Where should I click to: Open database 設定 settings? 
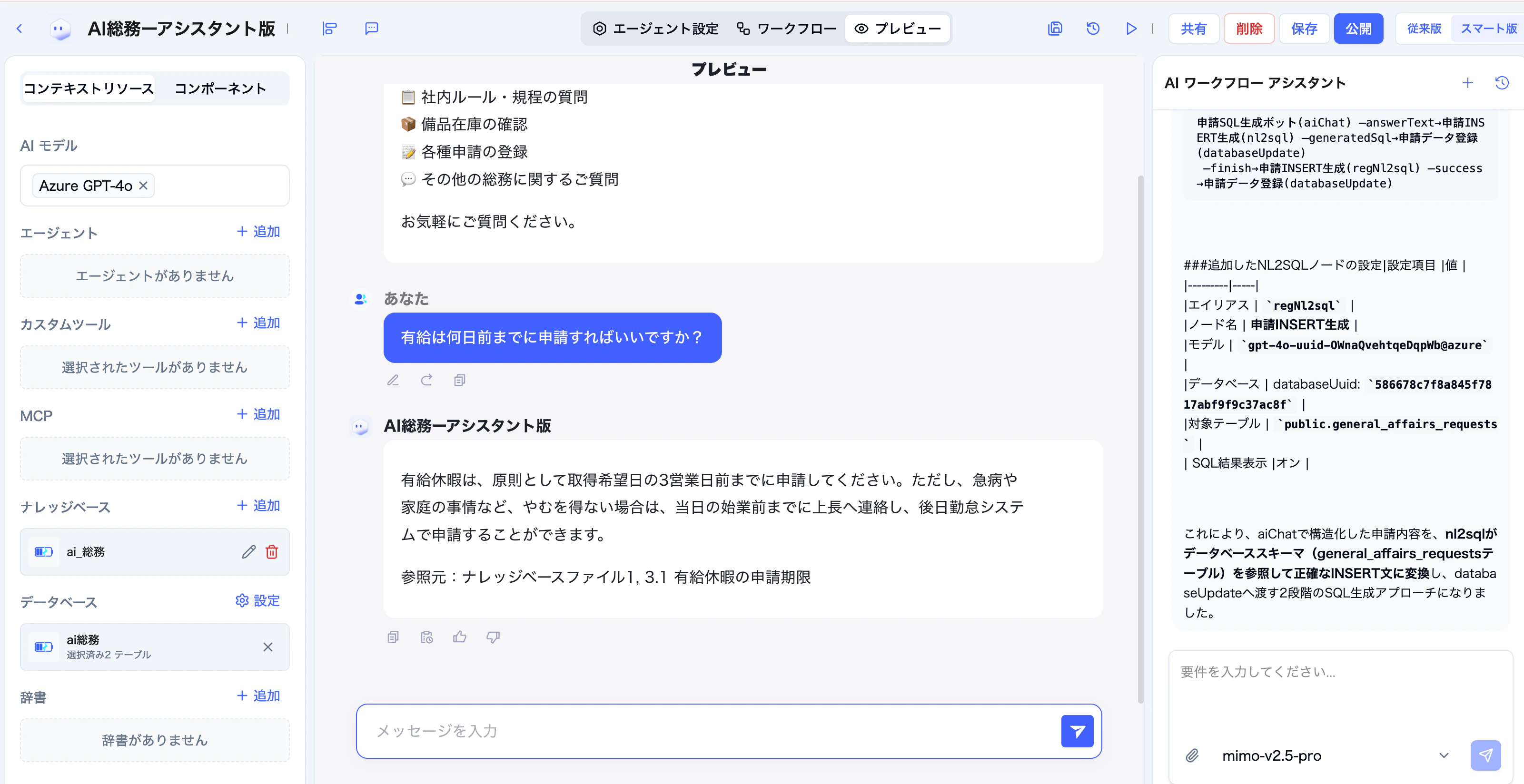point(257,601)
